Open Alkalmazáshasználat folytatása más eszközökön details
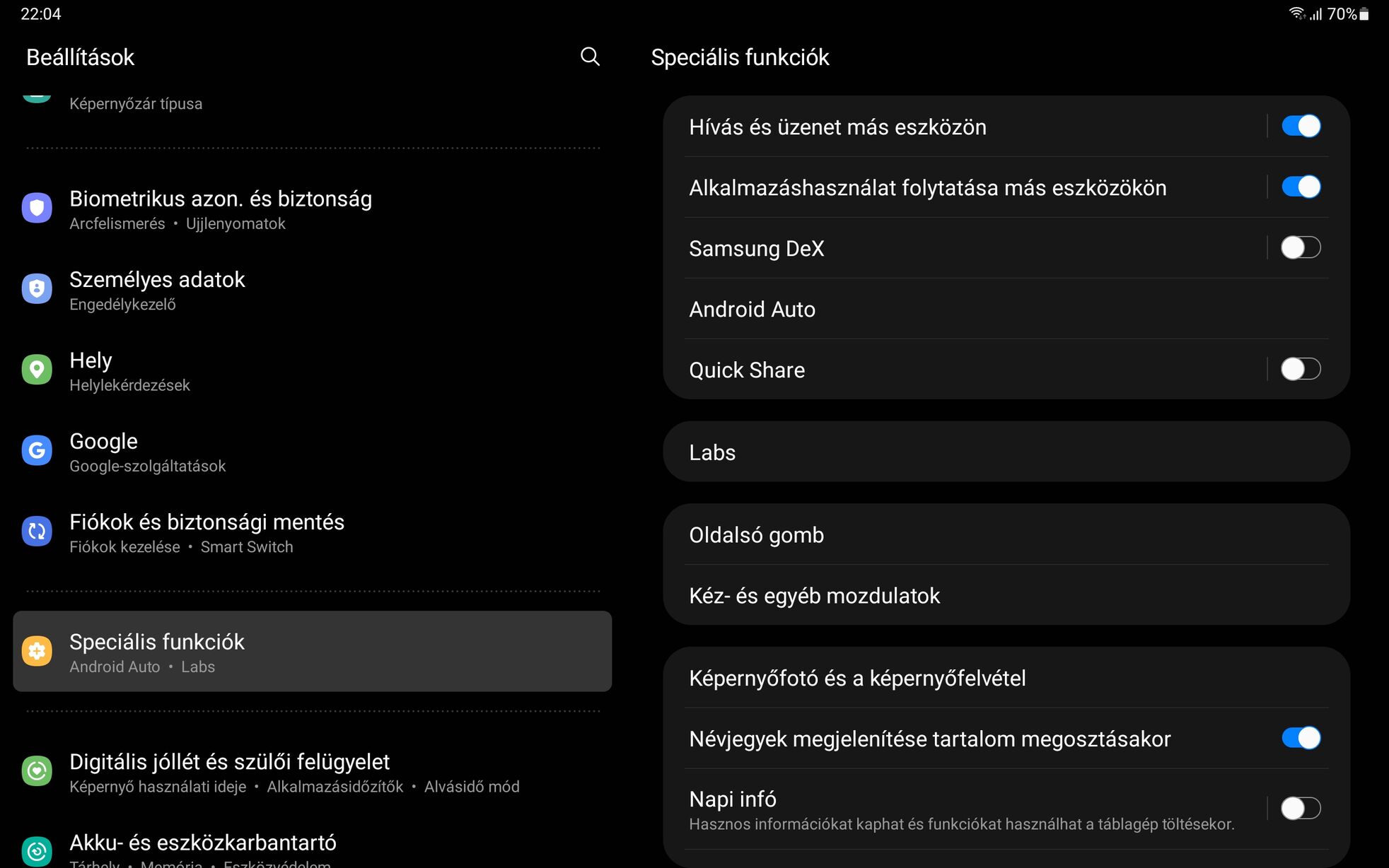 click(976, 187)
